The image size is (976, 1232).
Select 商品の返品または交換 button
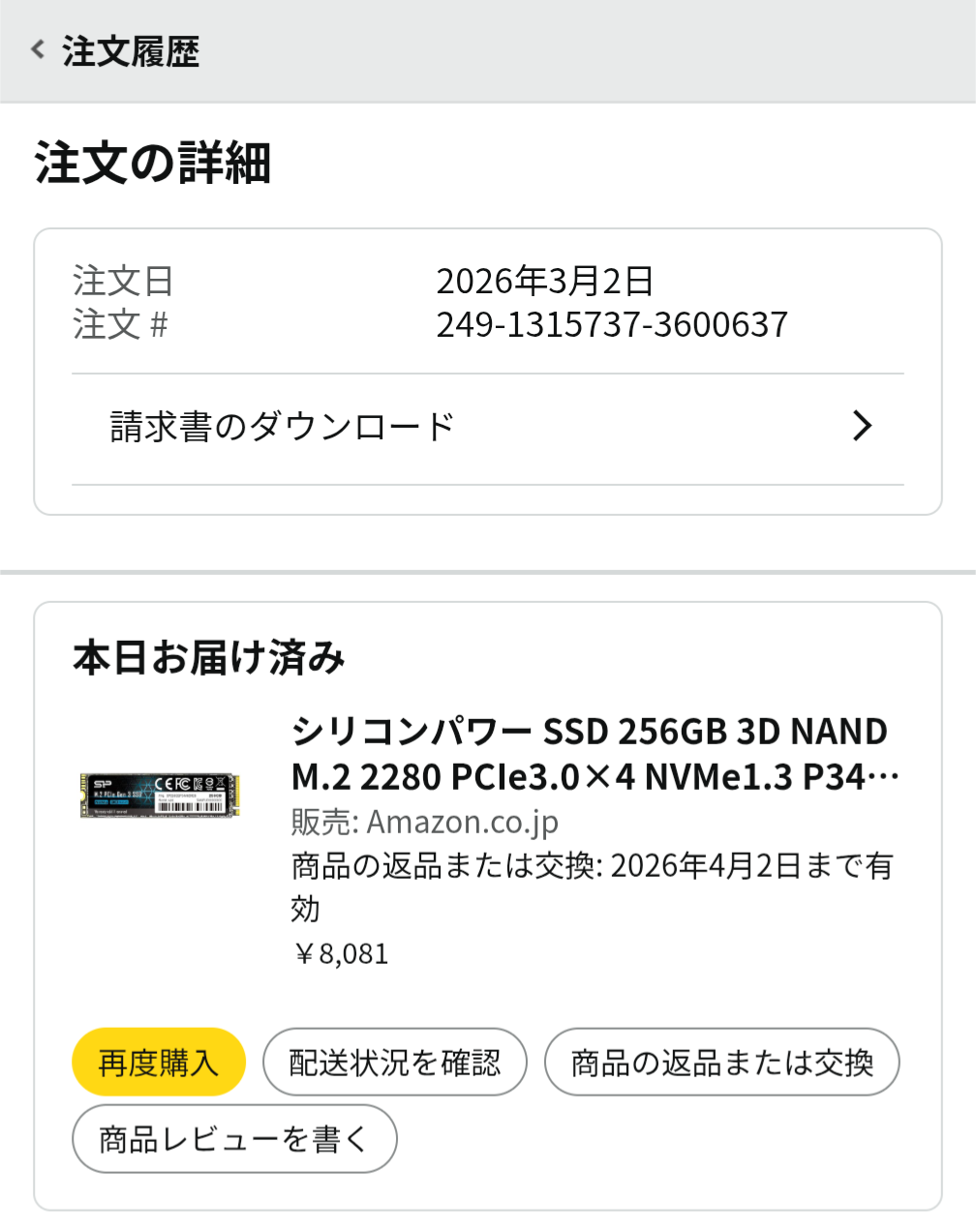[721, 1062]
